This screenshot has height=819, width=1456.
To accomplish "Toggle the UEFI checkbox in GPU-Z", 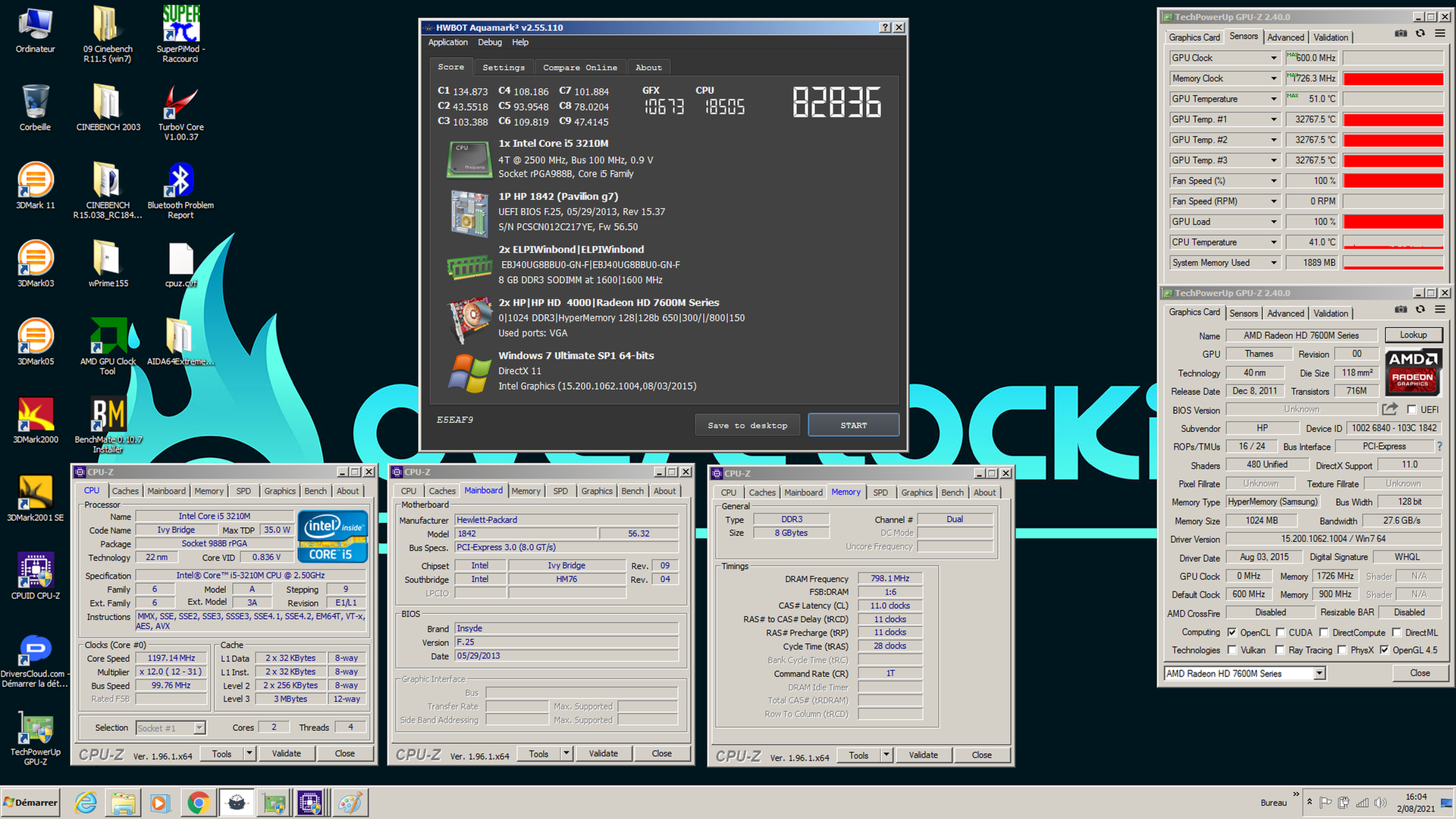I will pyautogui.click(x=1411, y=410).
